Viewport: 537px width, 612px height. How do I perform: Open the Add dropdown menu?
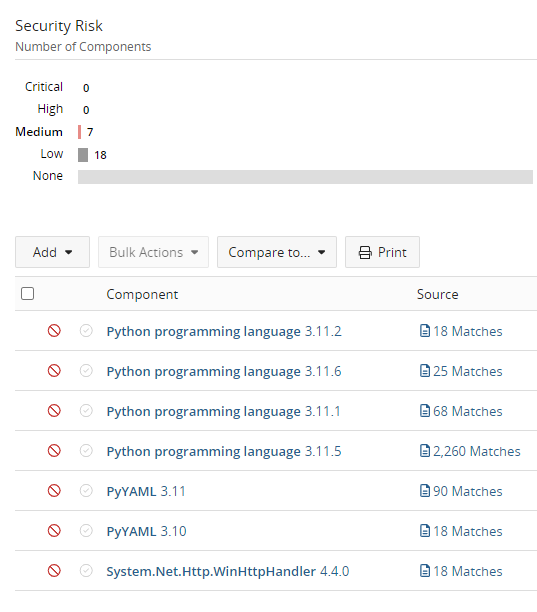52,252
